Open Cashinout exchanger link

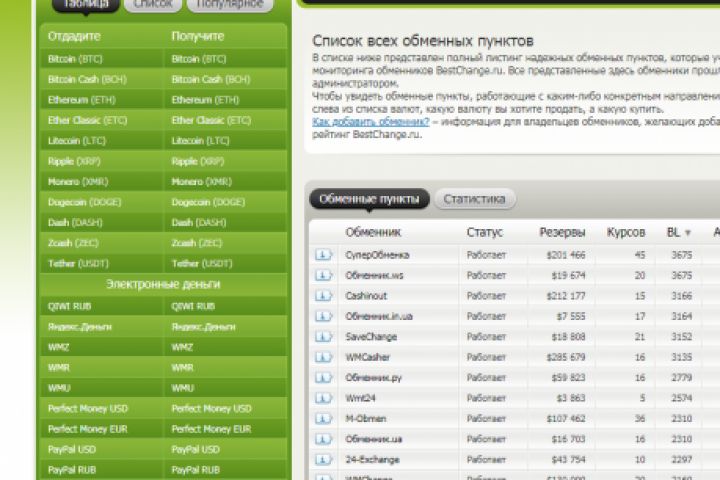pos(366,296)
